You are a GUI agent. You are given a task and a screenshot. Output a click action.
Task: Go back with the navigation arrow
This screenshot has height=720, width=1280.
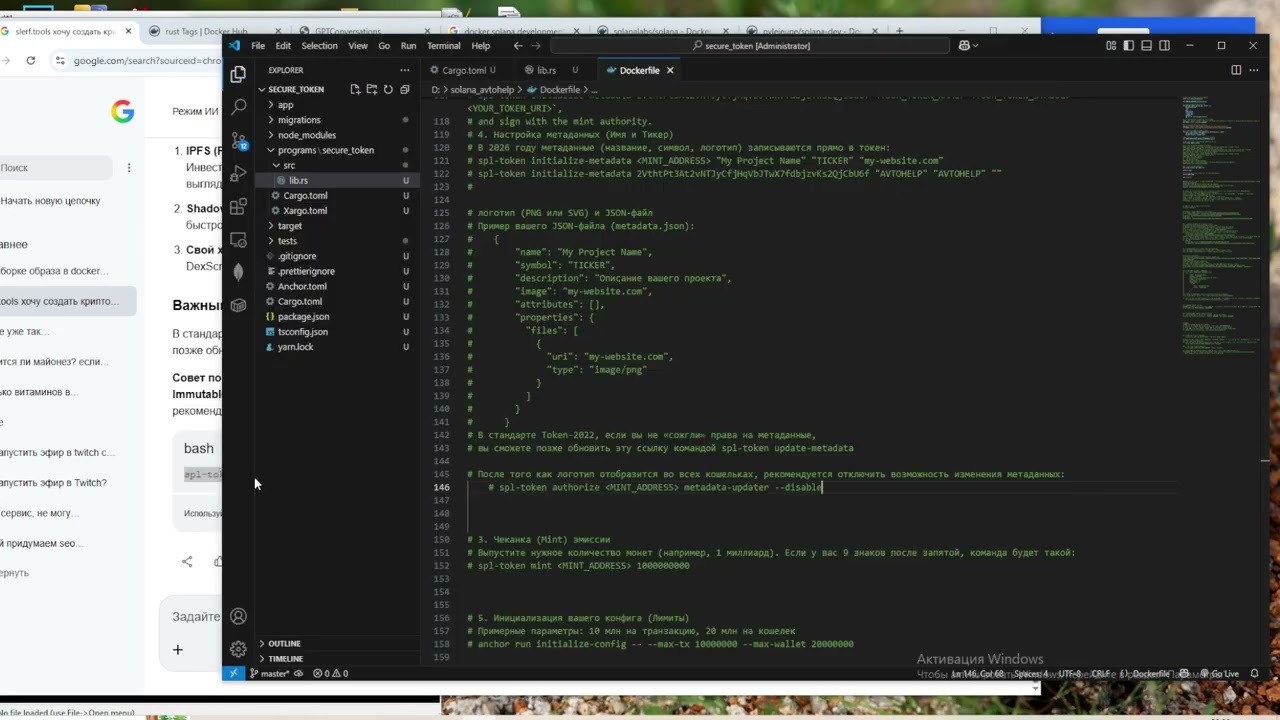coord(517,45)
